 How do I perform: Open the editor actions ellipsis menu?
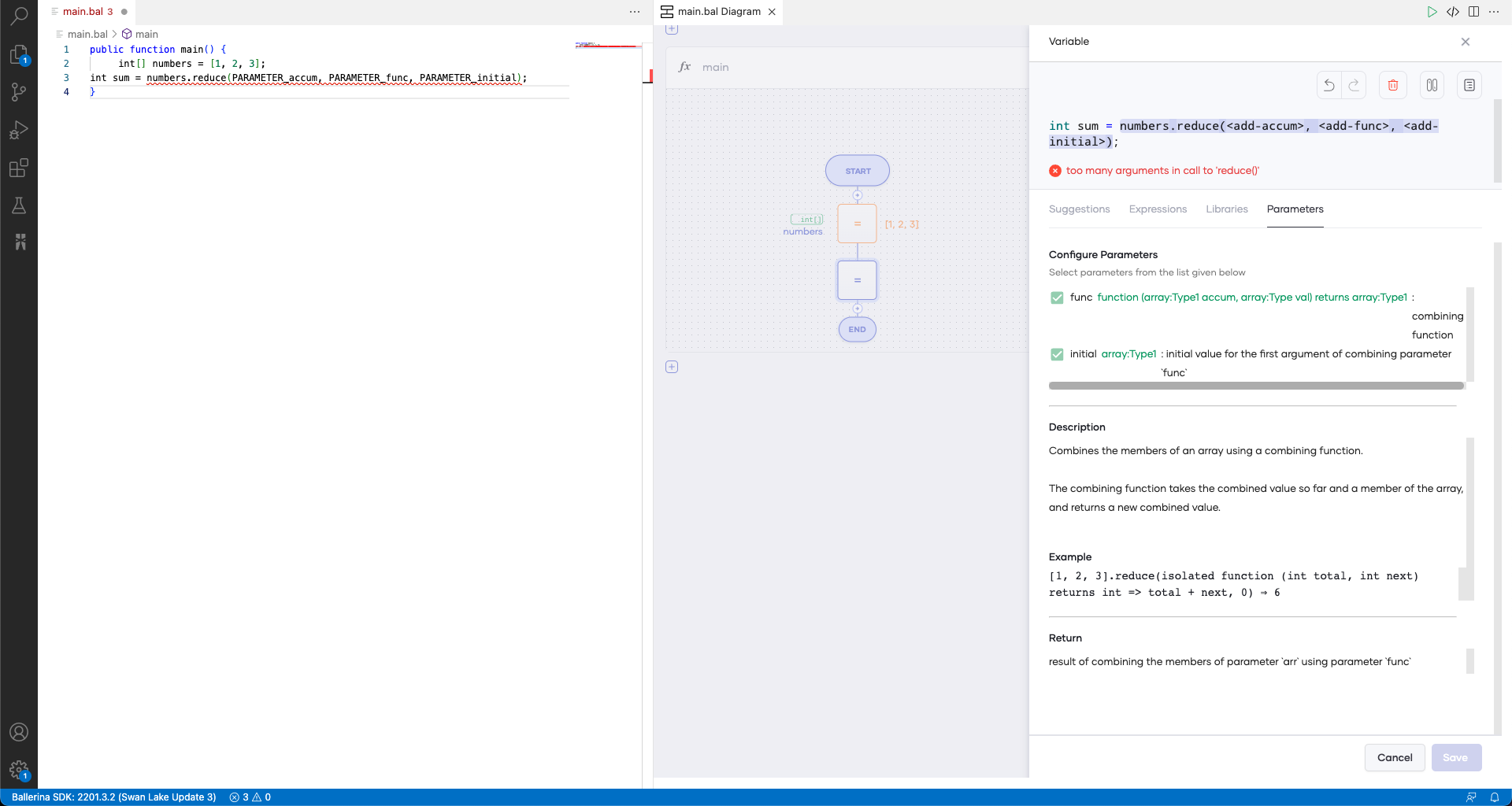pyautogui.click(x=634, y=12)
